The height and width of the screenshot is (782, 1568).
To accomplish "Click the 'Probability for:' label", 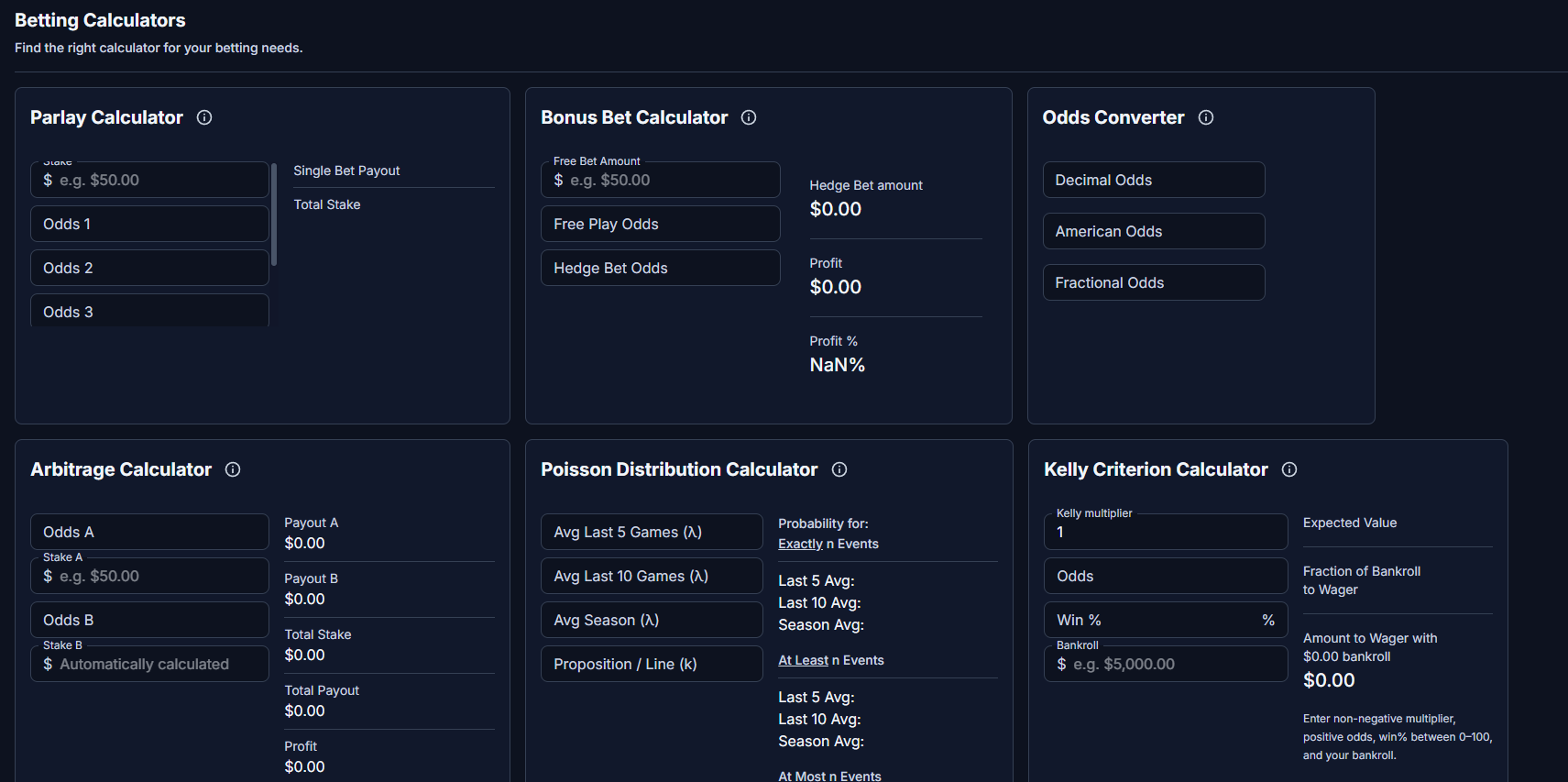I will [823, 523].
